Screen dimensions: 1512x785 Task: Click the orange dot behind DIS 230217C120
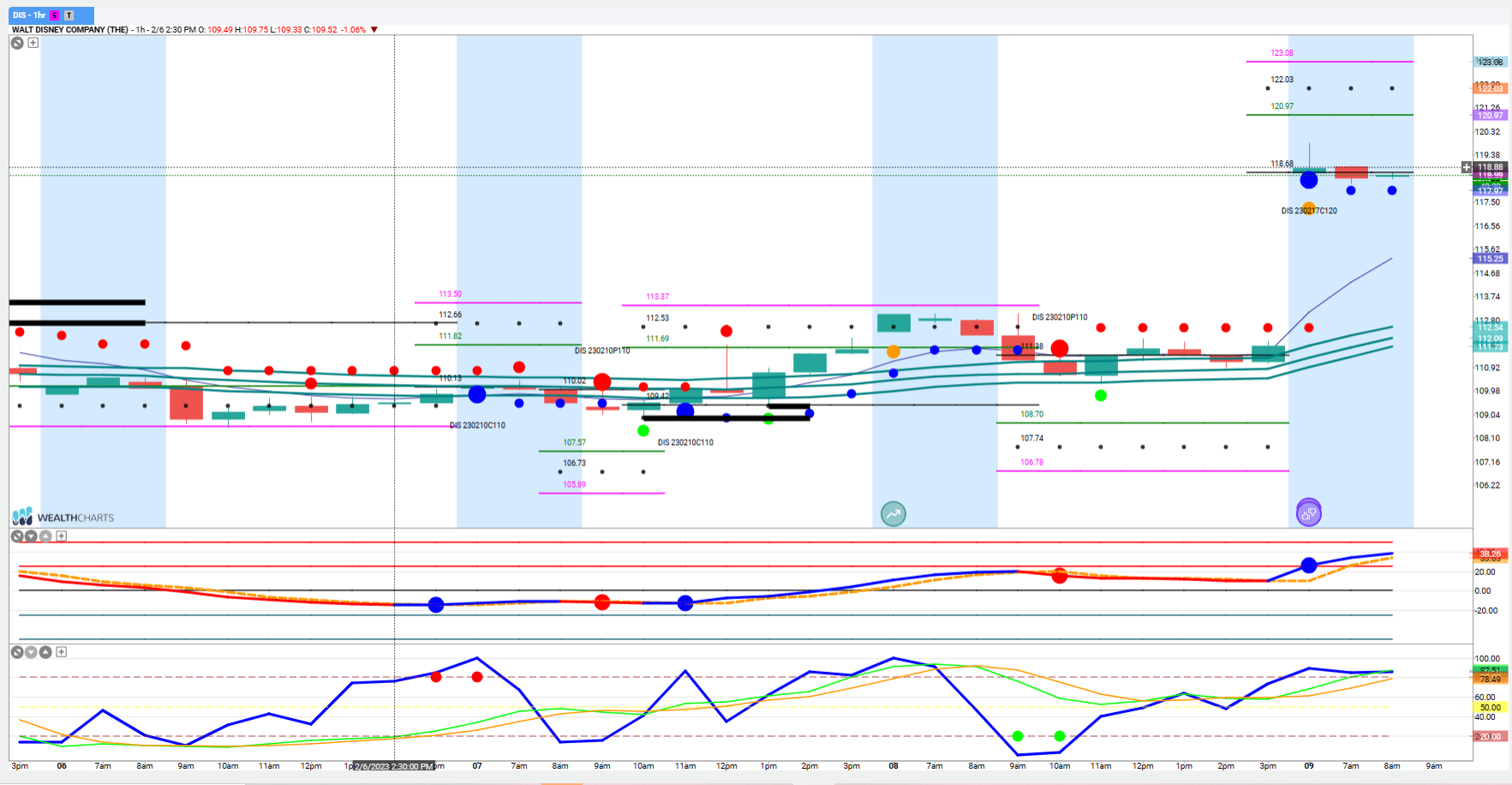1309,207
